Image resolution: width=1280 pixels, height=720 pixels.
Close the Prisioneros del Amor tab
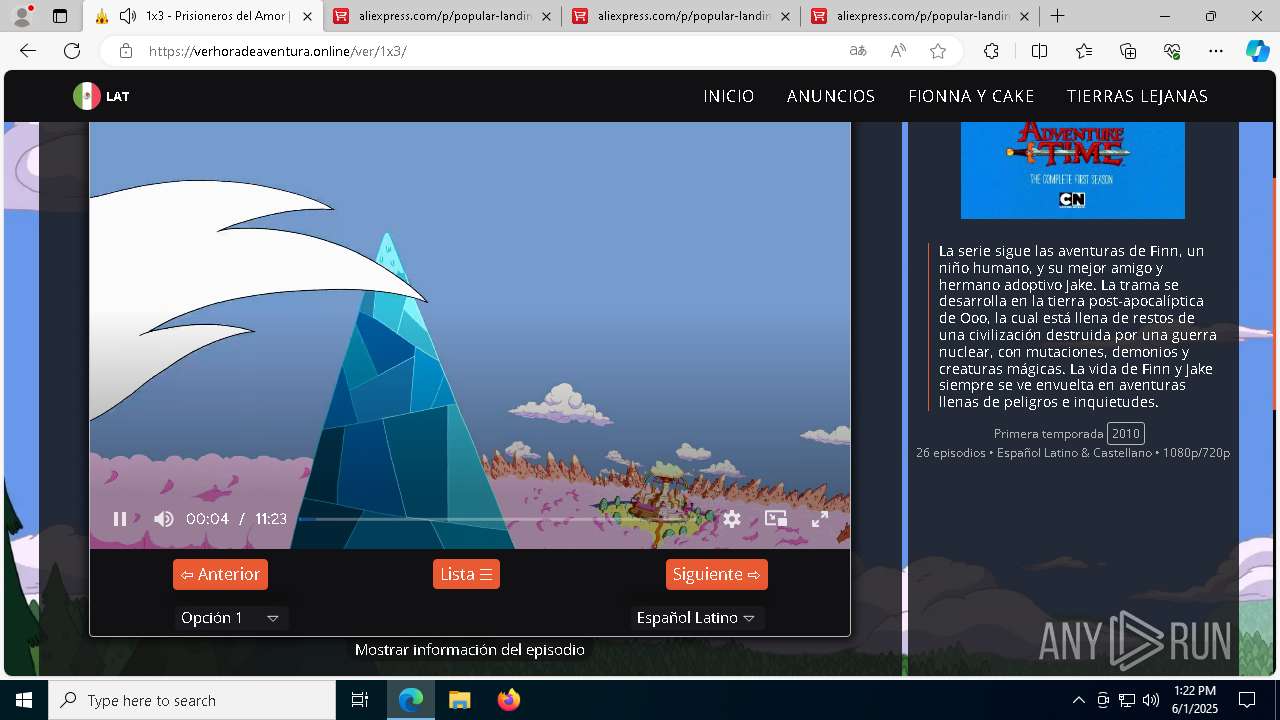[307, 16]
